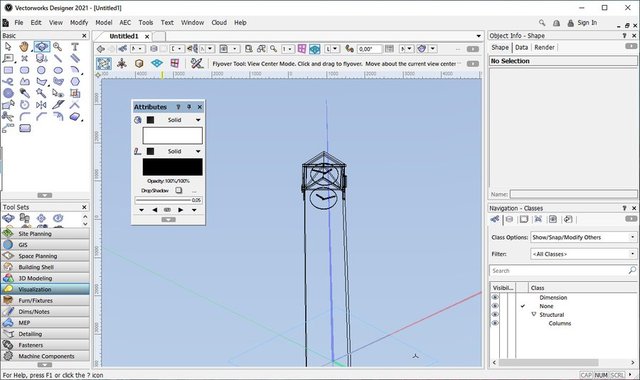Open Classes tab icon in Navigation palette

click(x=495, y=219)
